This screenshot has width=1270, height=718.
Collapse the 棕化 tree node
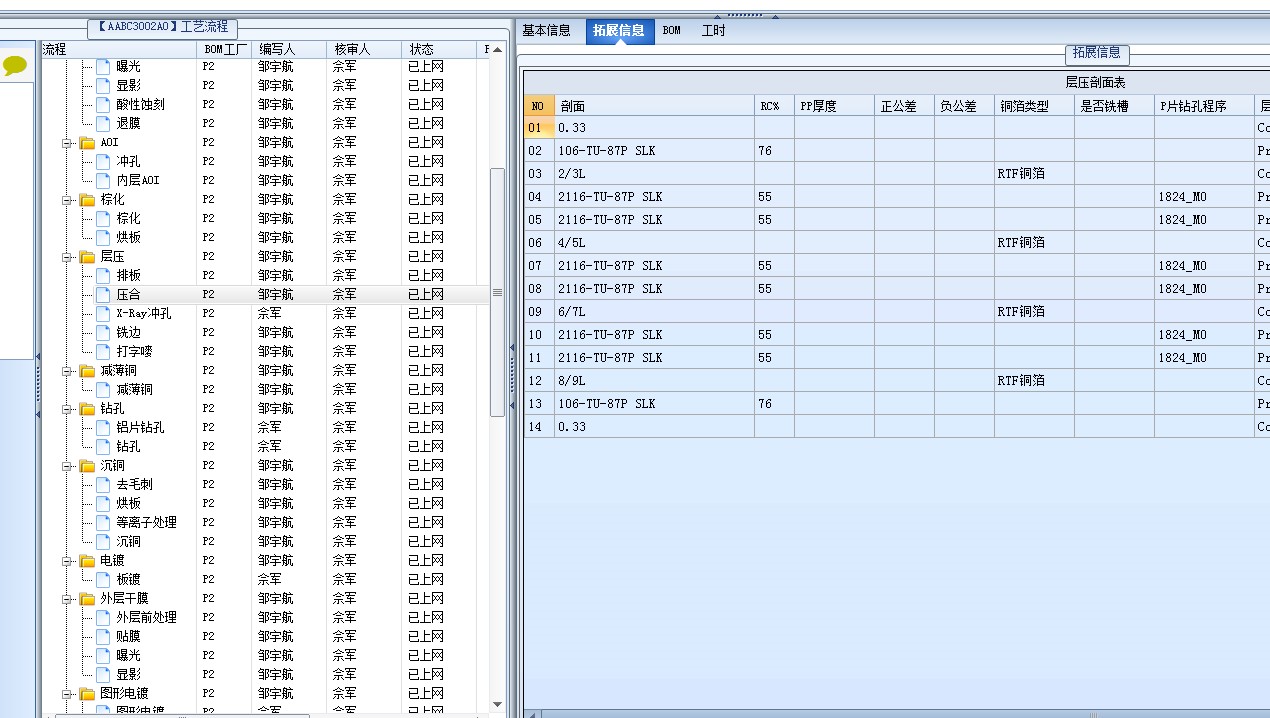pos(67,200)
